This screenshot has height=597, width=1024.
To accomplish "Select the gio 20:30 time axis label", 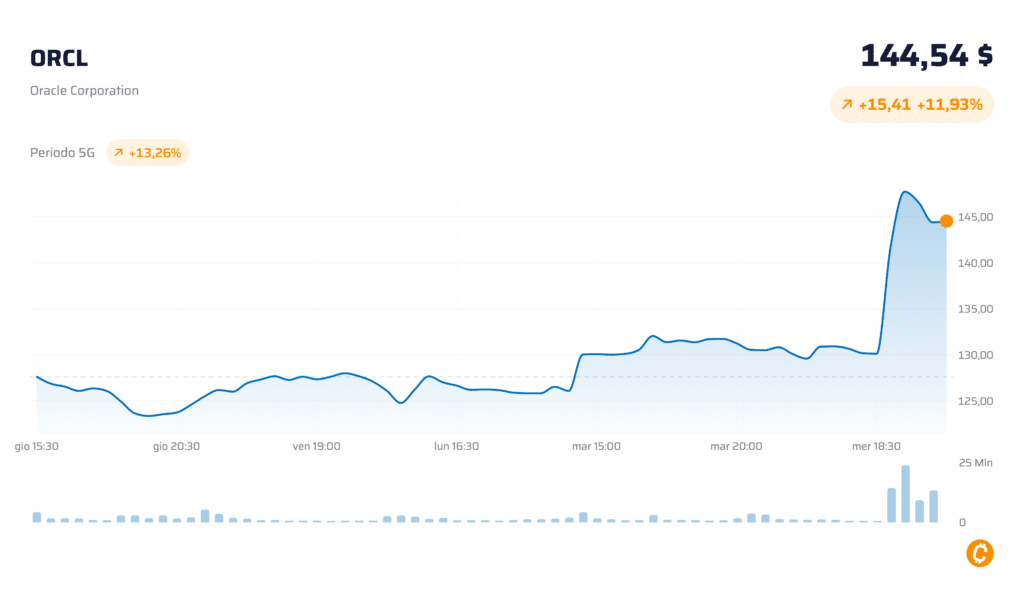I will tap(176, 446).
